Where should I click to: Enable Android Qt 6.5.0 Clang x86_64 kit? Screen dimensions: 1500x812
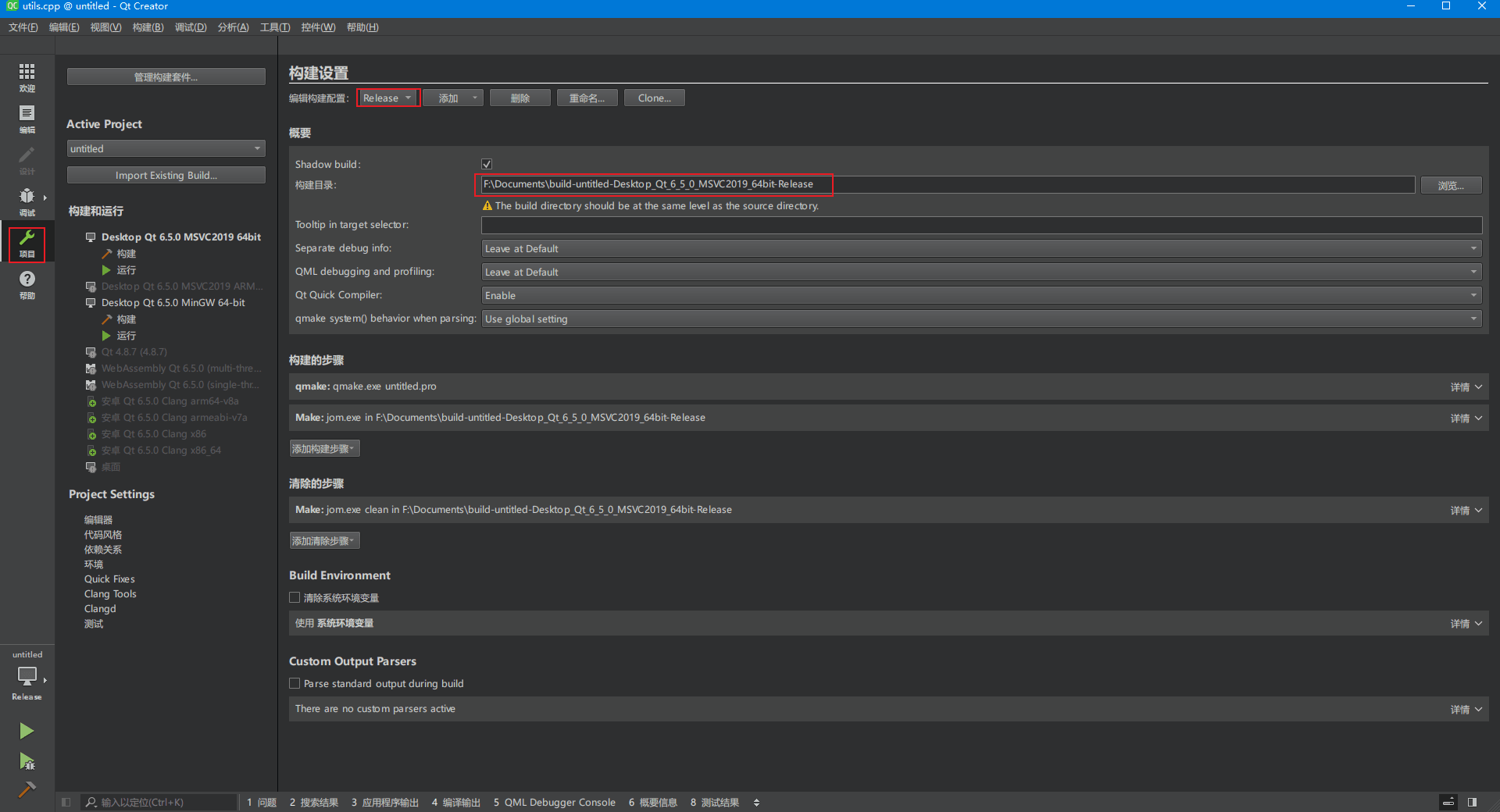[x=161, y=451]
